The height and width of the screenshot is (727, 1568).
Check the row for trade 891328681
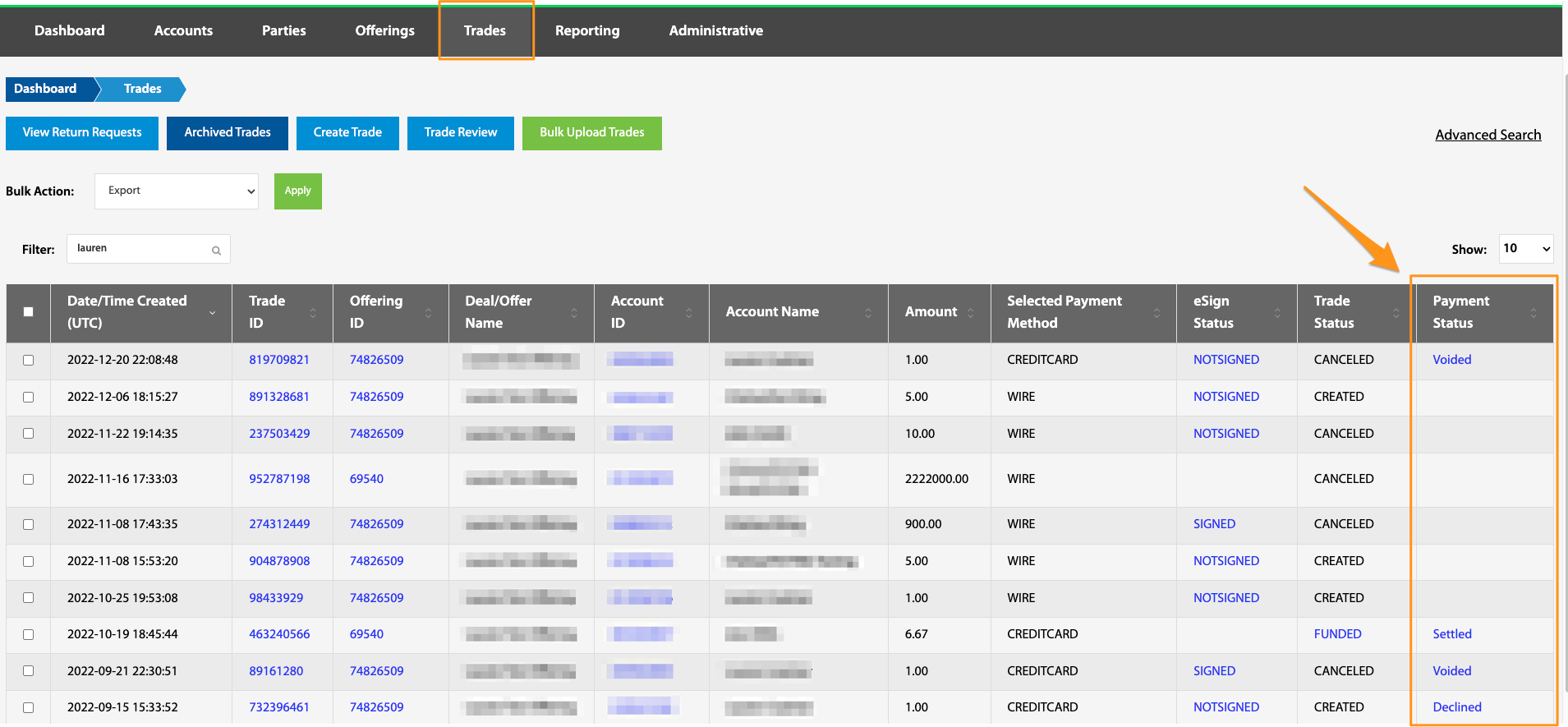29,397
